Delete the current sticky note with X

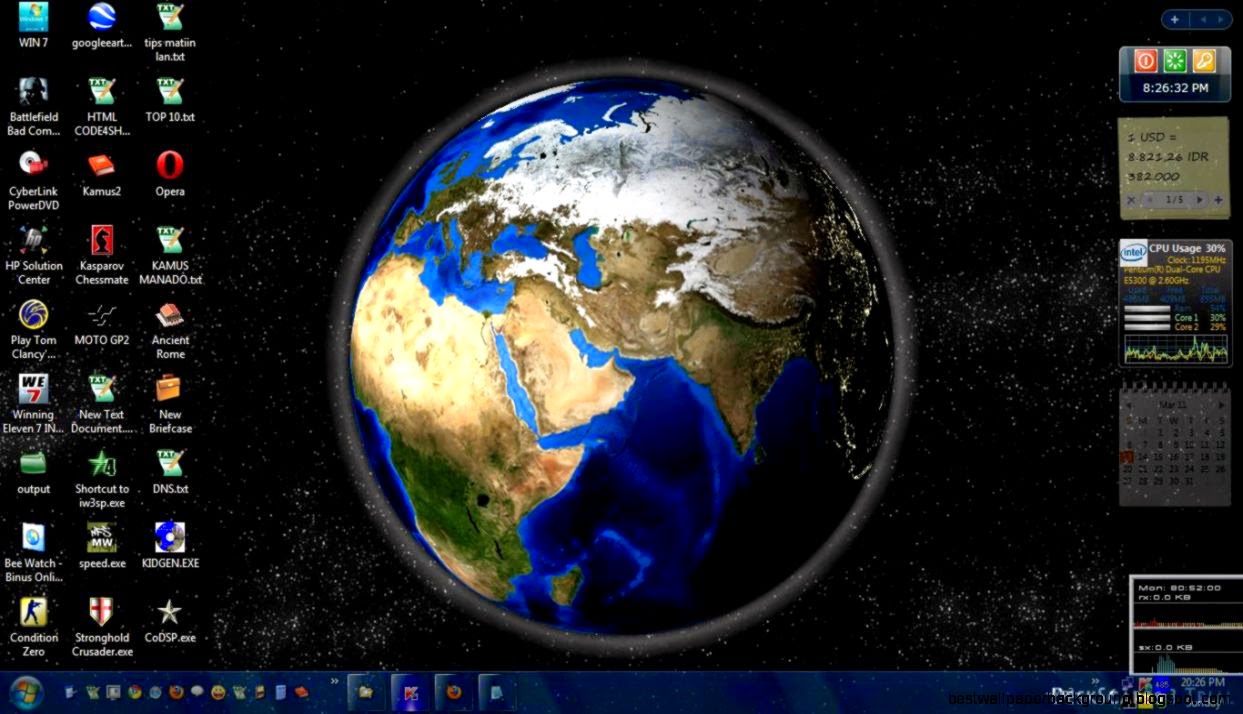(1131, 200)
